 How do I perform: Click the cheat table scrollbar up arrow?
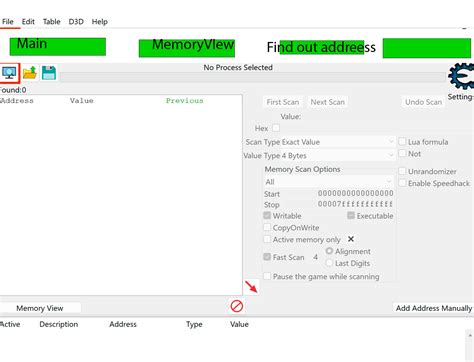(470, 335)
